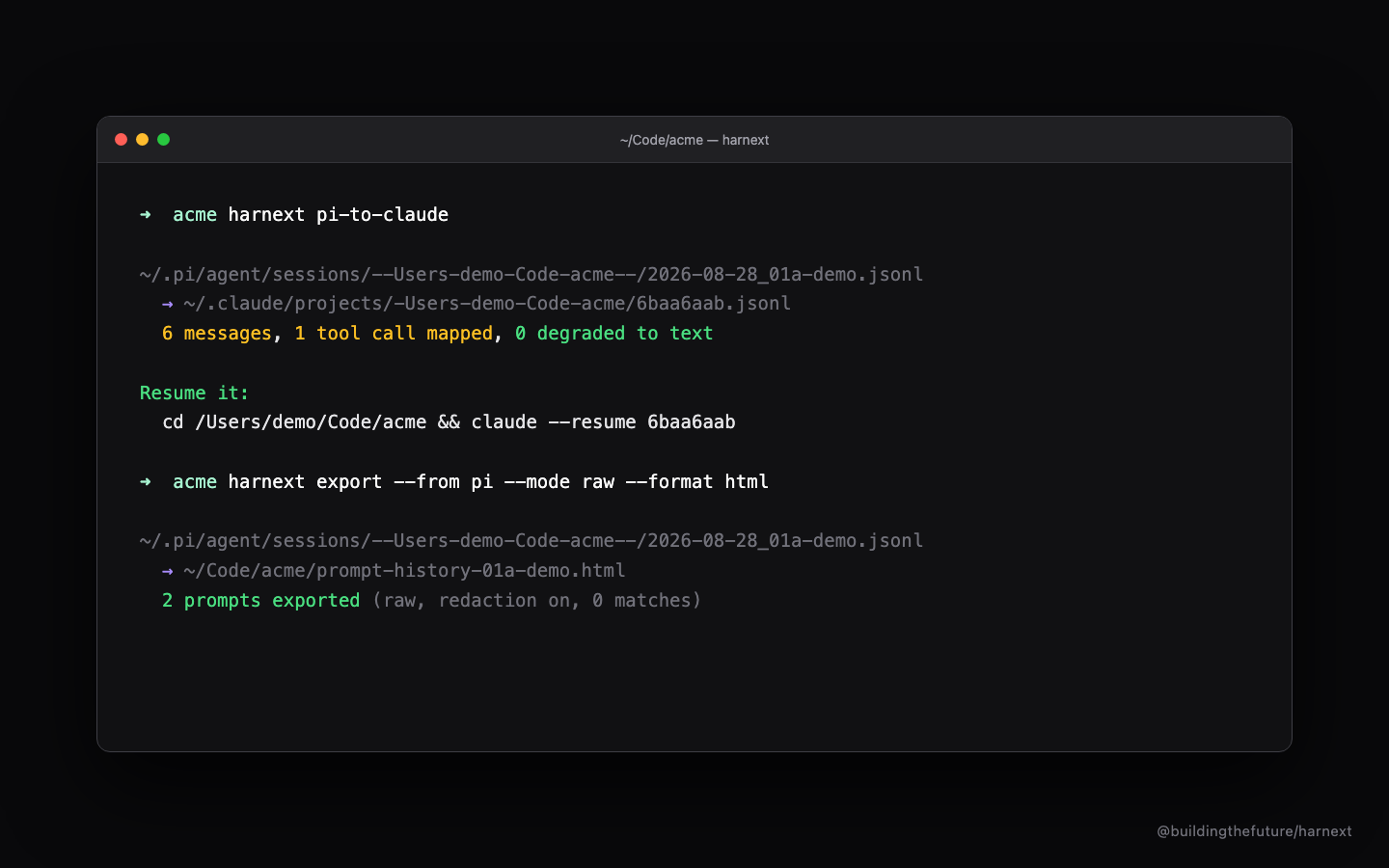
Task: Select the session path under the export command
Action: (531, 541)
